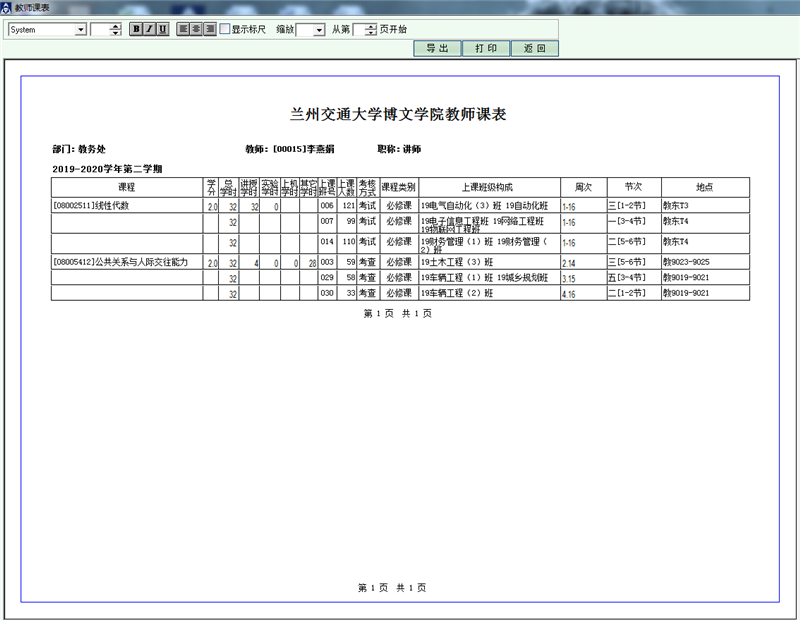
Task: Toggle italic text formatting
Action: point(150,29)
